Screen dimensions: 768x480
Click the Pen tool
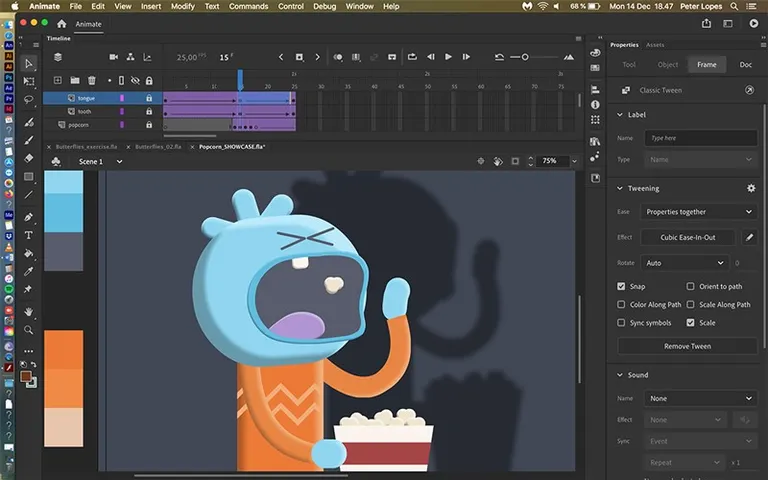(x=28, y=217)
